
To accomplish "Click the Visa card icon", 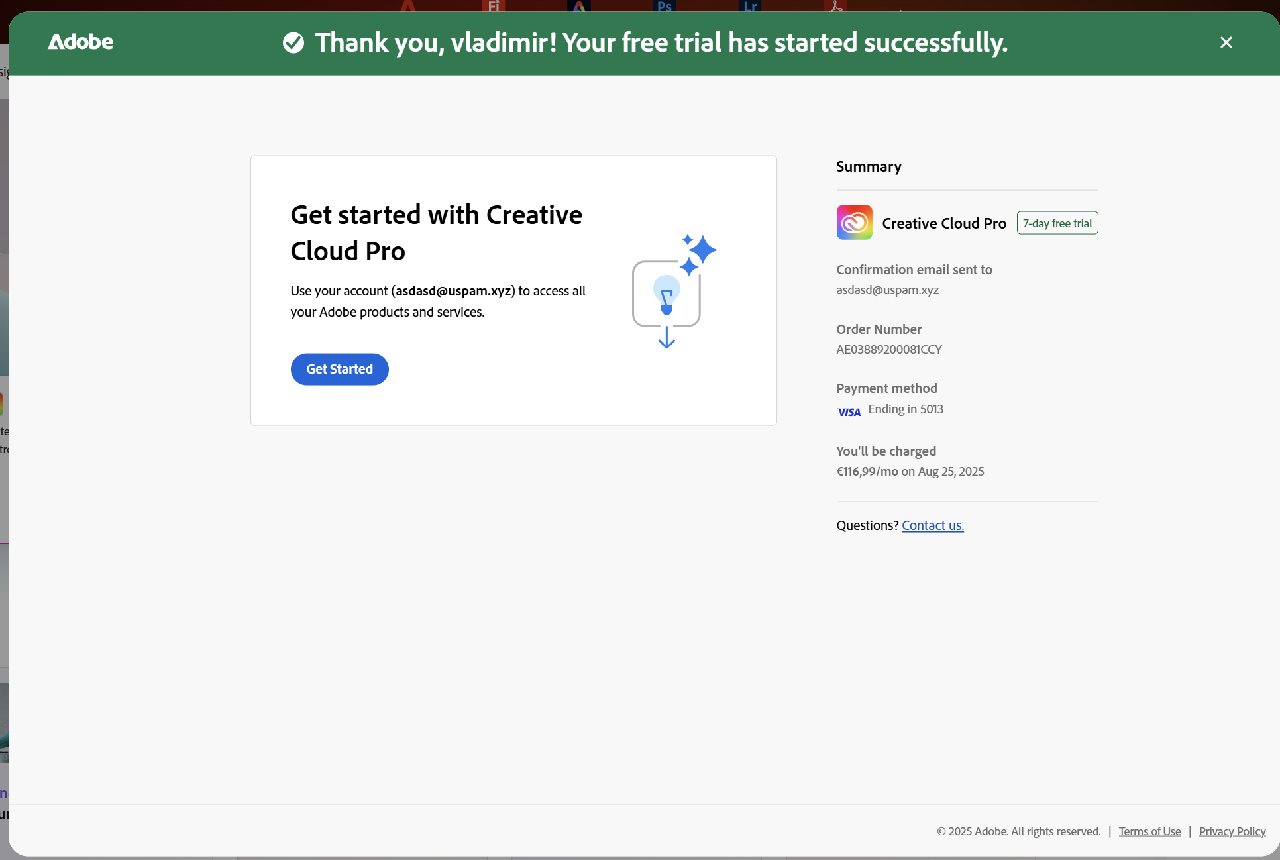I will [849, 411].
